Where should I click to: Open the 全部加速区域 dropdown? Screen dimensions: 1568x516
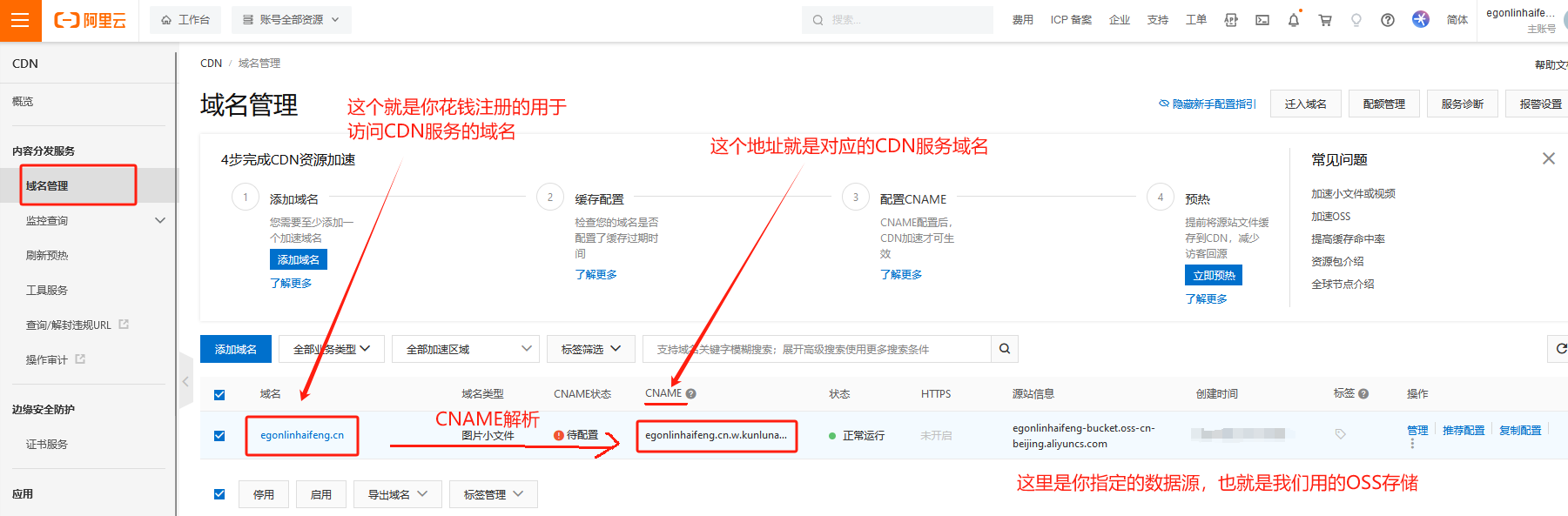[x=466, y=349]
